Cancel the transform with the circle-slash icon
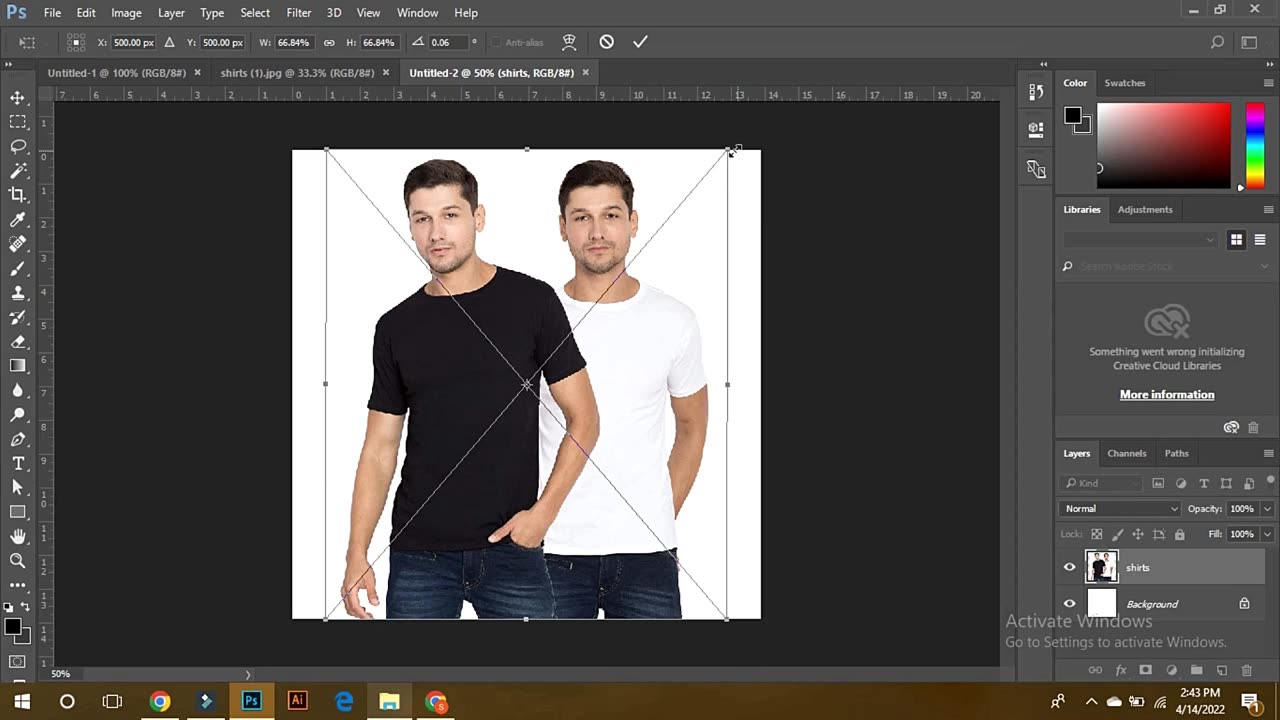Image resolution: width=1280 pixels, height=720 pixels. 606,42
